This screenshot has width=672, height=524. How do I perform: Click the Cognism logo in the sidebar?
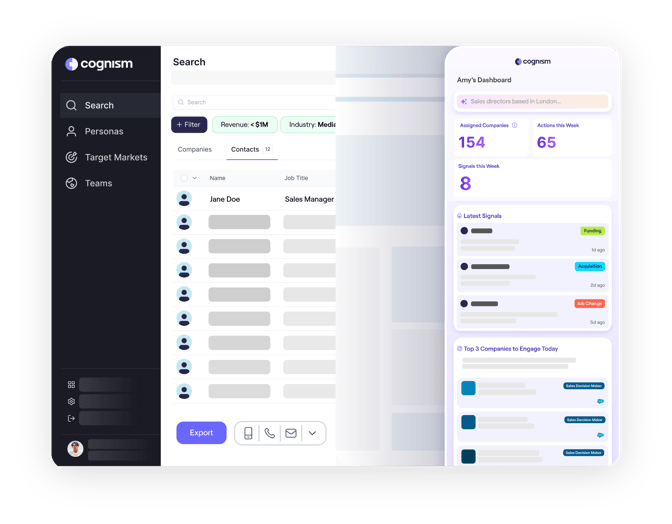[x=99, y=64]
